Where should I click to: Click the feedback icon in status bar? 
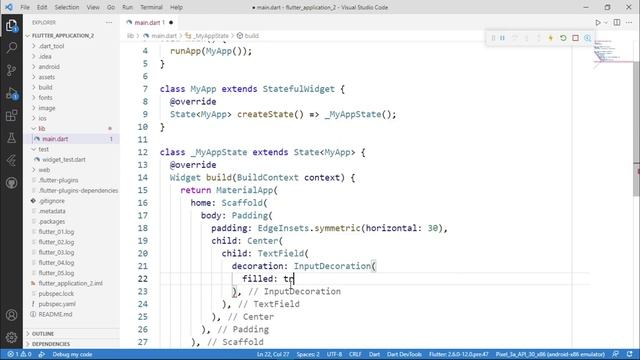pos(616,354)
